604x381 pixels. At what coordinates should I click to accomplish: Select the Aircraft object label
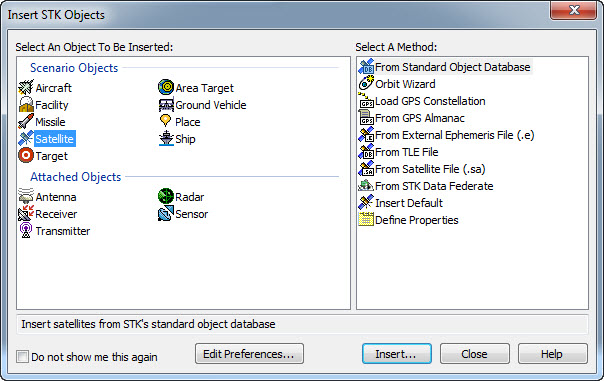point(54,88)
